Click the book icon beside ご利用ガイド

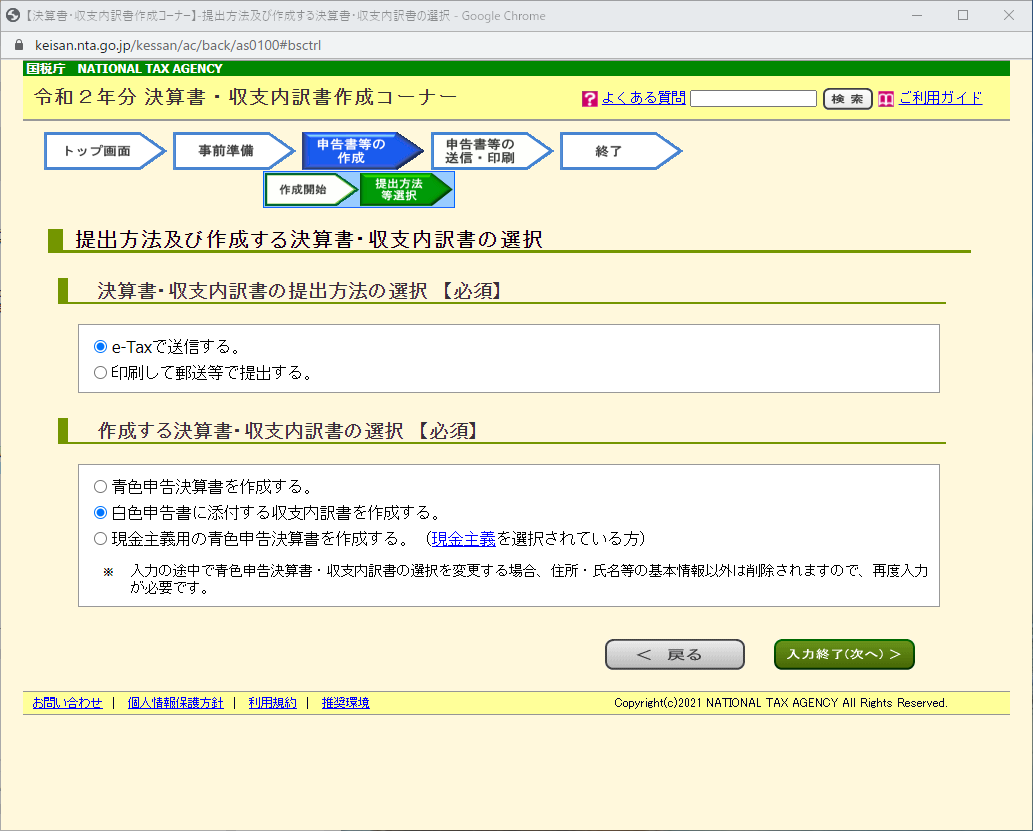click(886, 99)
